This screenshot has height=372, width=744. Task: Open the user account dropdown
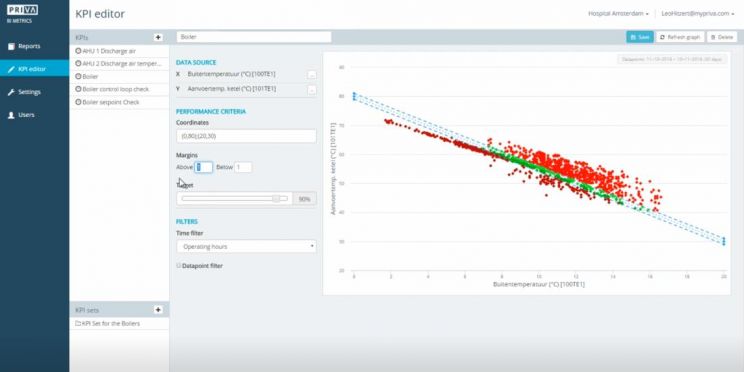697,14
